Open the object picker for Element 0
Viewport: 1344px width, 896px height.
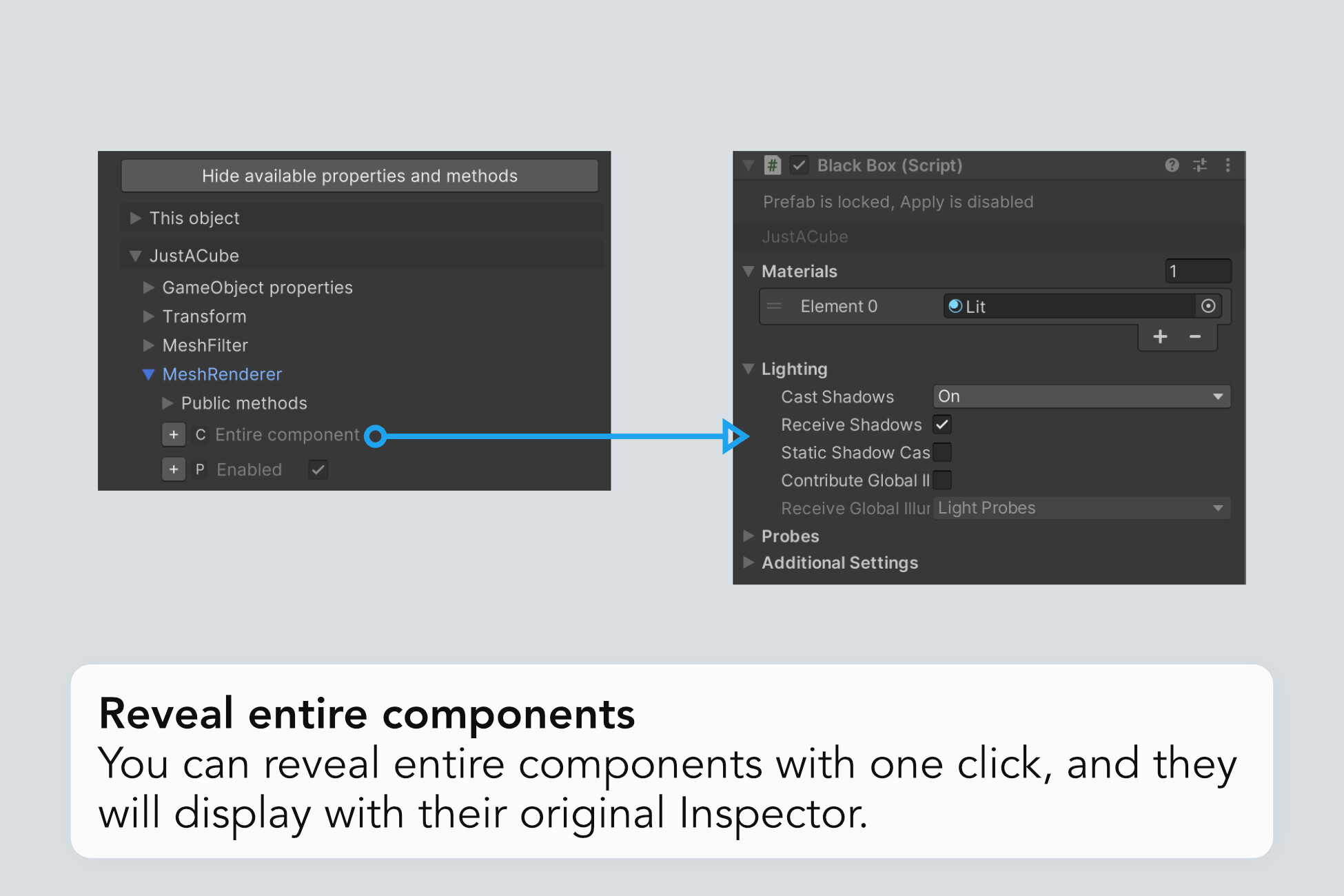(x=1208, y=306)
